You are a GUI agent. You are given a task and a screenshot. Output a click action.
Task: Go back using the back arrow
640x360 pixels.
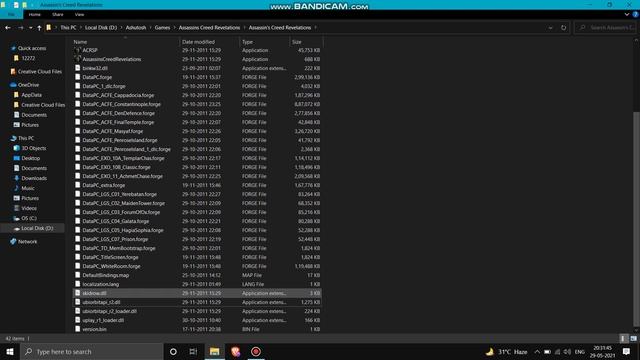[8, 28]
